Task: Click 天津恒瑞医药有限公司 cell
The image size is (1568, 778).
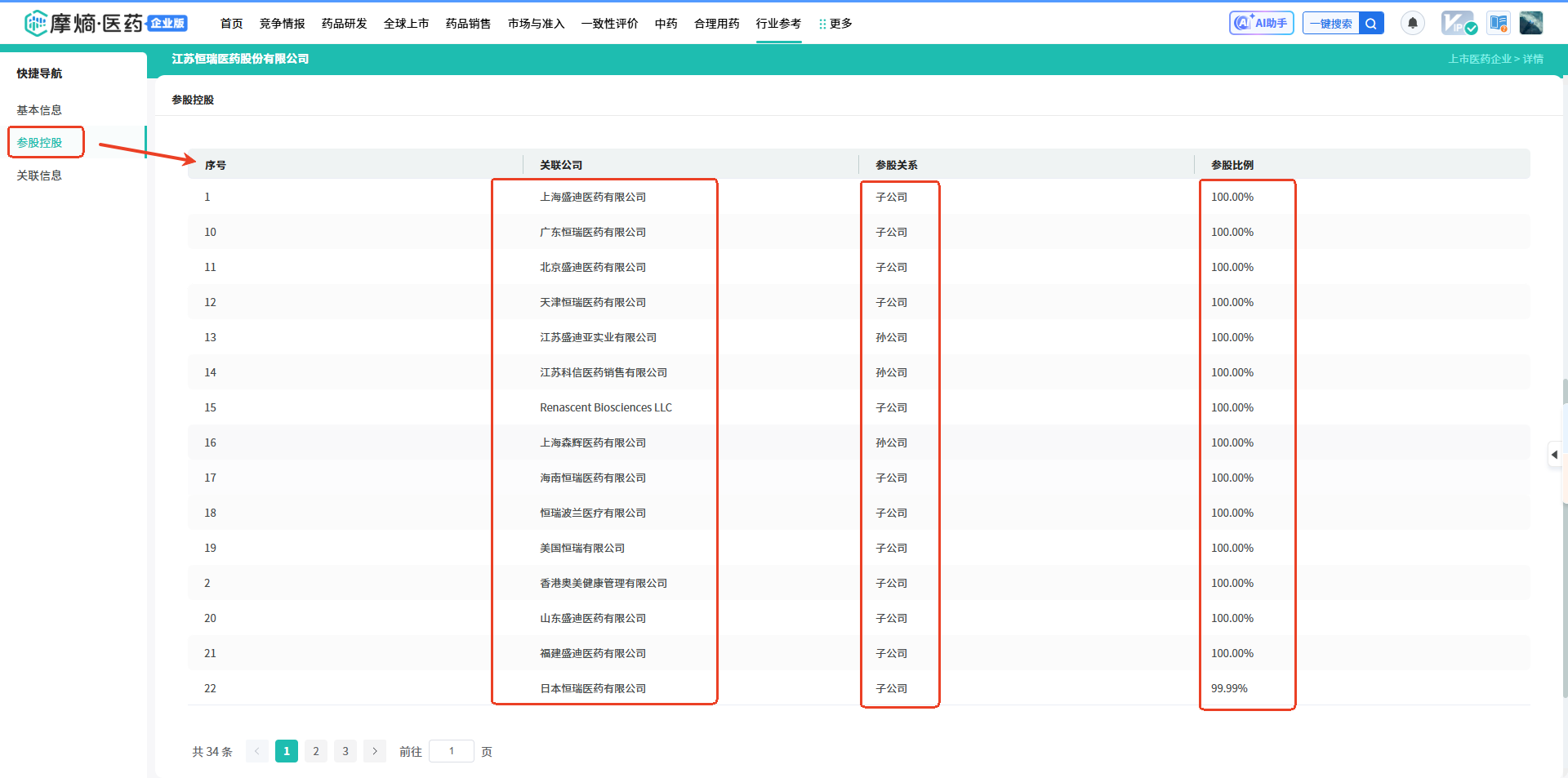Action: pos(593,302)
